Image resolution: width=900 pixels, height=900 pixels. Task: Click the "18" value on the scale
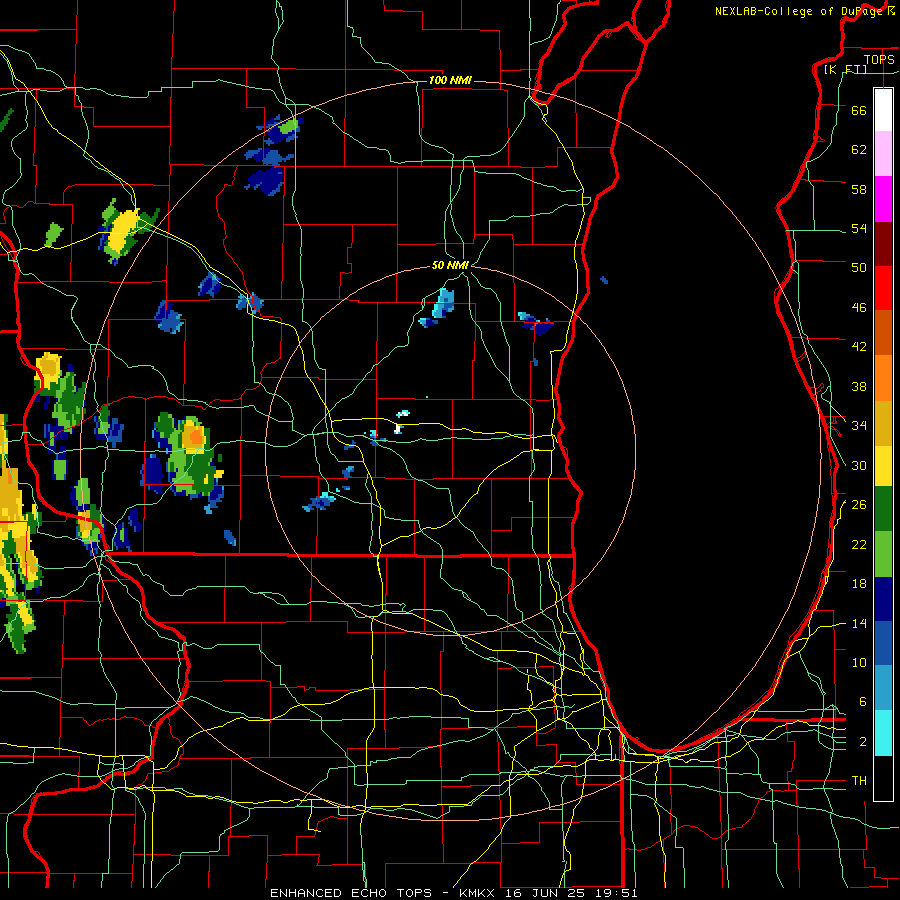pyautogui.click(x=859, y=584)
